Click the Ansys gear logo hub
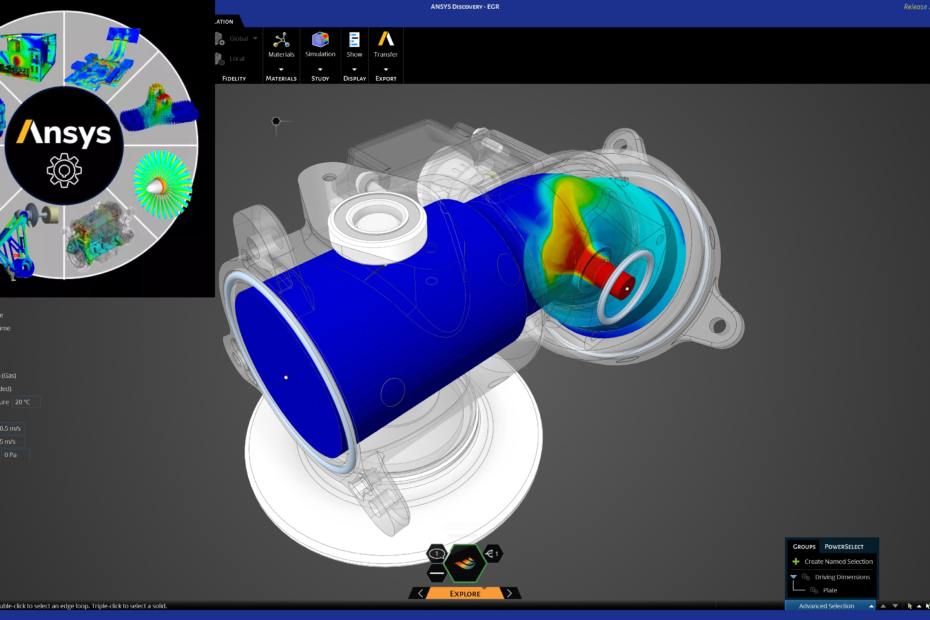Viewport: 930px width, 620px height. pos(64,146)
